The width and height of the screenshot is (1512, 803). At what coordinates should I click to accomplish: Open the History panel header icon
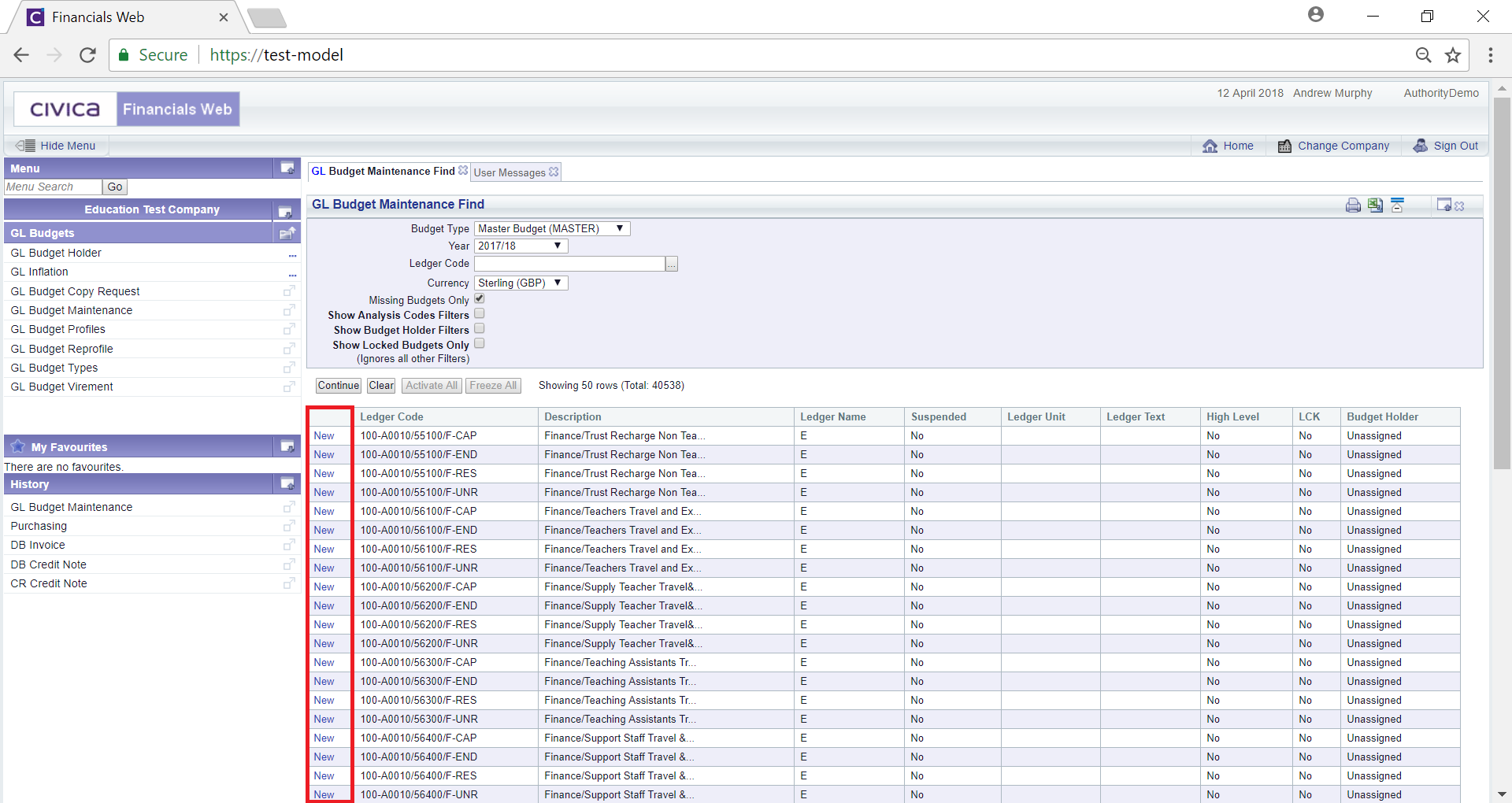pyautogui.click(x=287, y=483)
